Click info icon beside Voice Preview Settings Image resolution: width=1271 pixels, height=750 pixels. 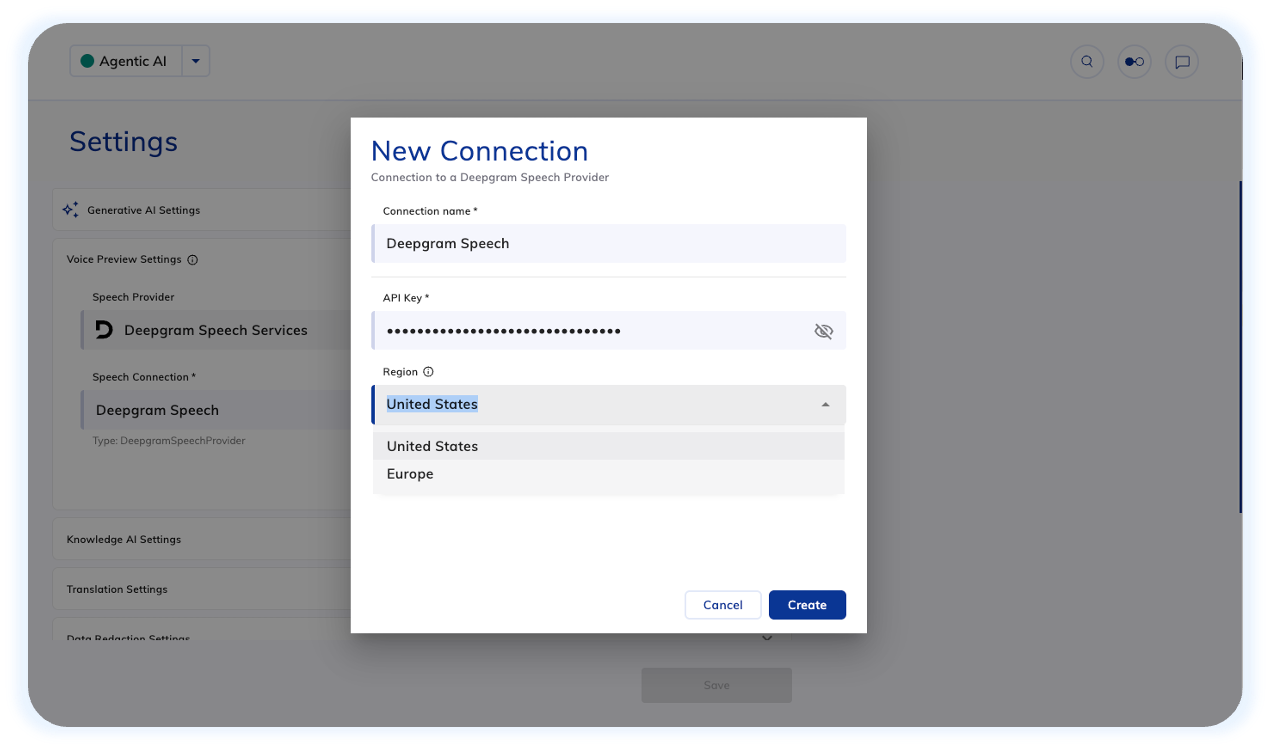coord(193,260)
